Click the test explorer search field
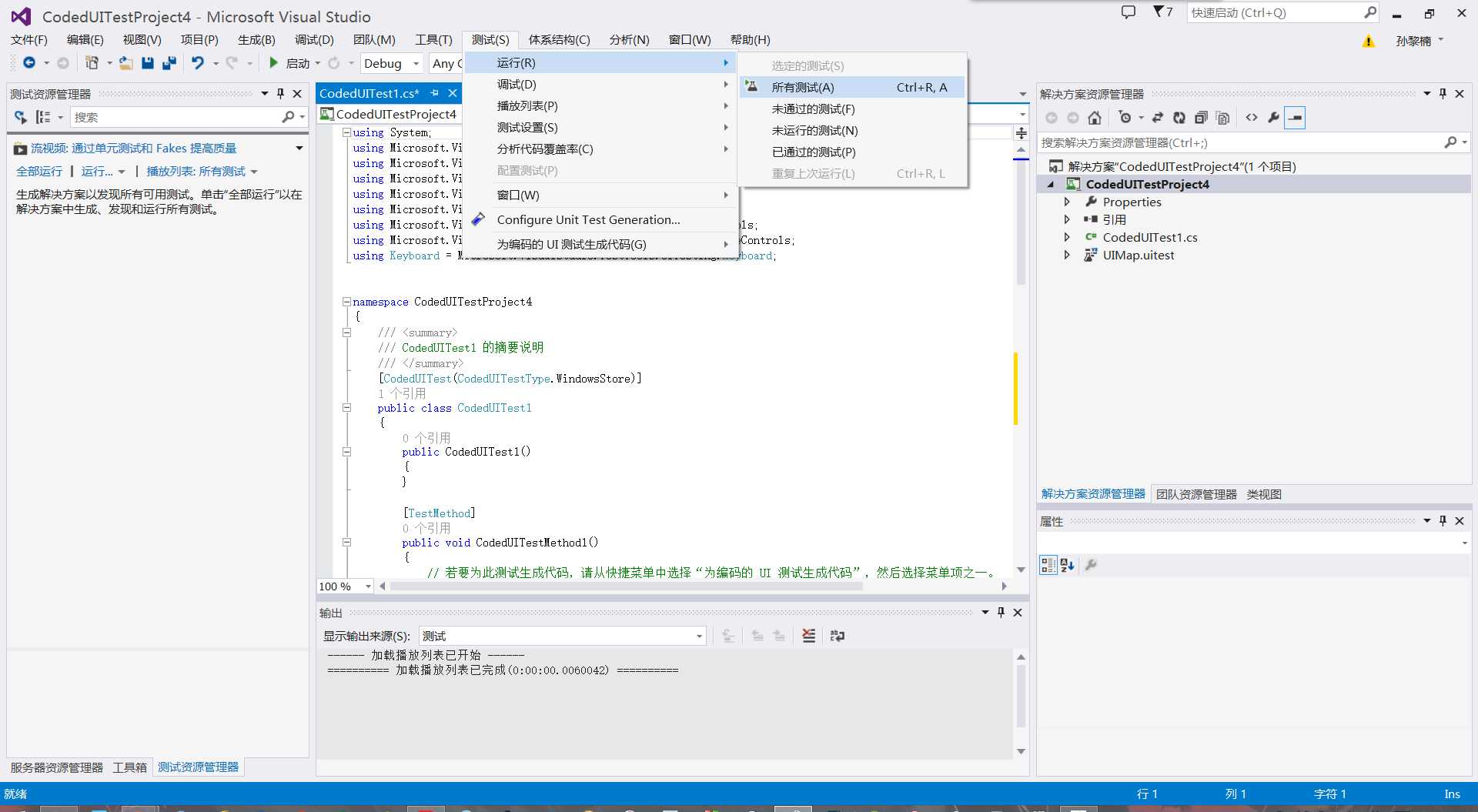Viewport: 1478px width, 812px height. click(177, 117)
